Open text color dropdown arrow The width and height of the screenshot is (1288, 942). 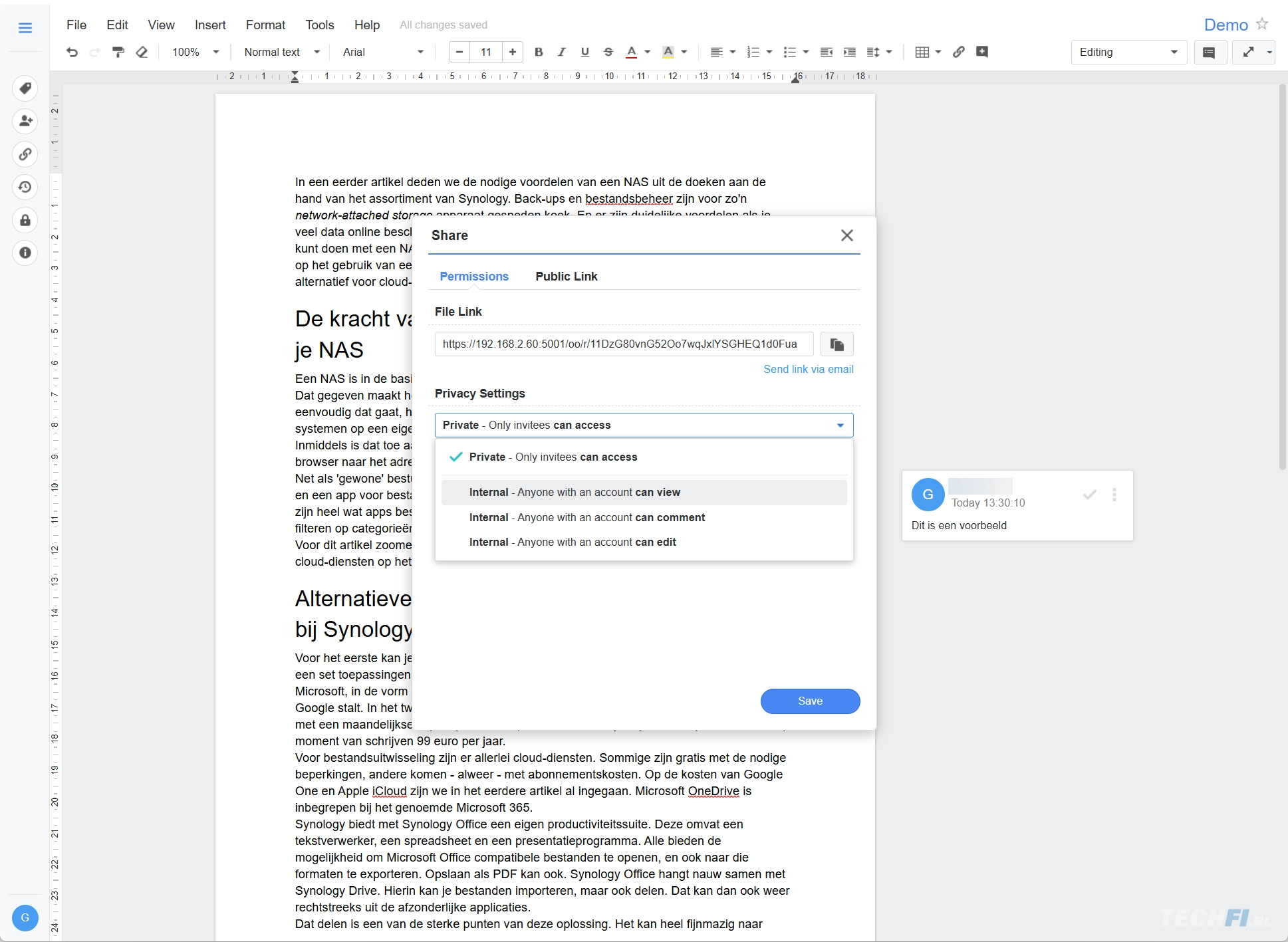(648, 52)
